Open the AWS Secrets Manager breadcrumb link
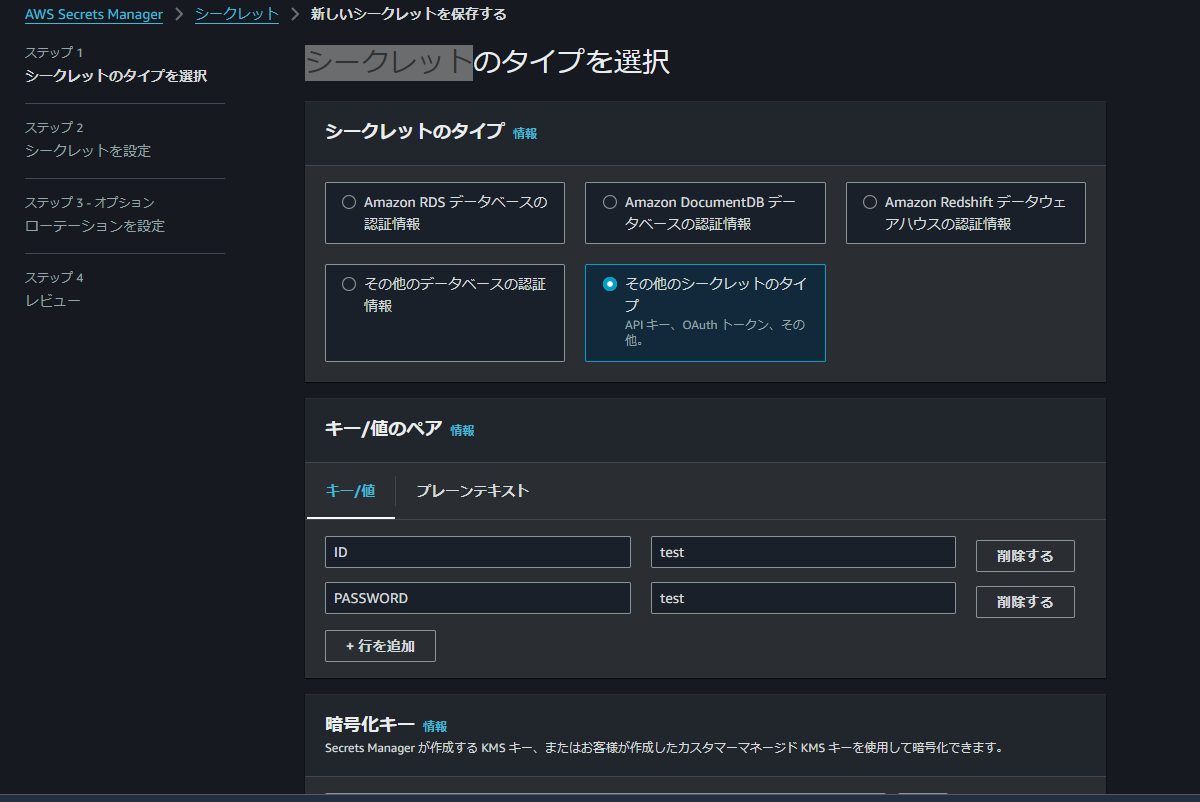Image resolution: width=1200 pixels, height=802 pixels. 94,14
